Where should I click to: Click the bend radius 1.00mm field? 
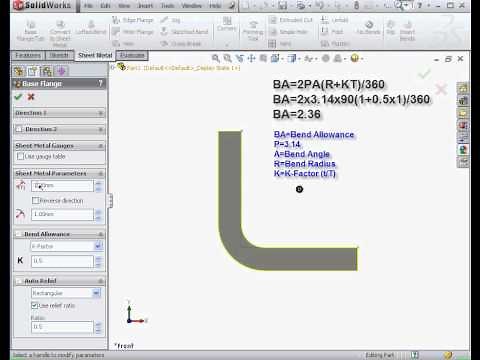[62, 214]
